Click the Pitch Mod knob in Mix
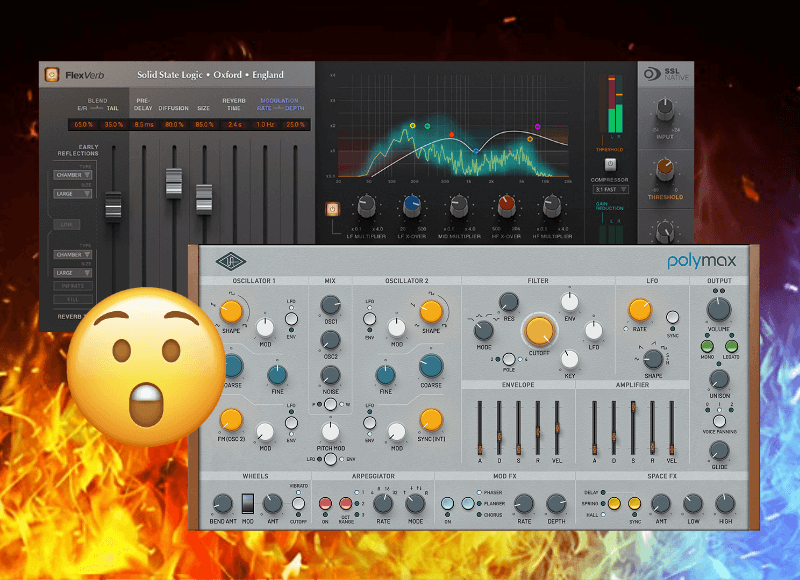 coord(330,432)
